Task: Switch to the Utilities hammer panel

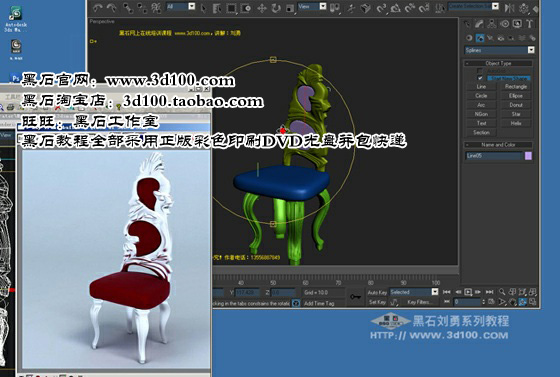Action: 530,24
